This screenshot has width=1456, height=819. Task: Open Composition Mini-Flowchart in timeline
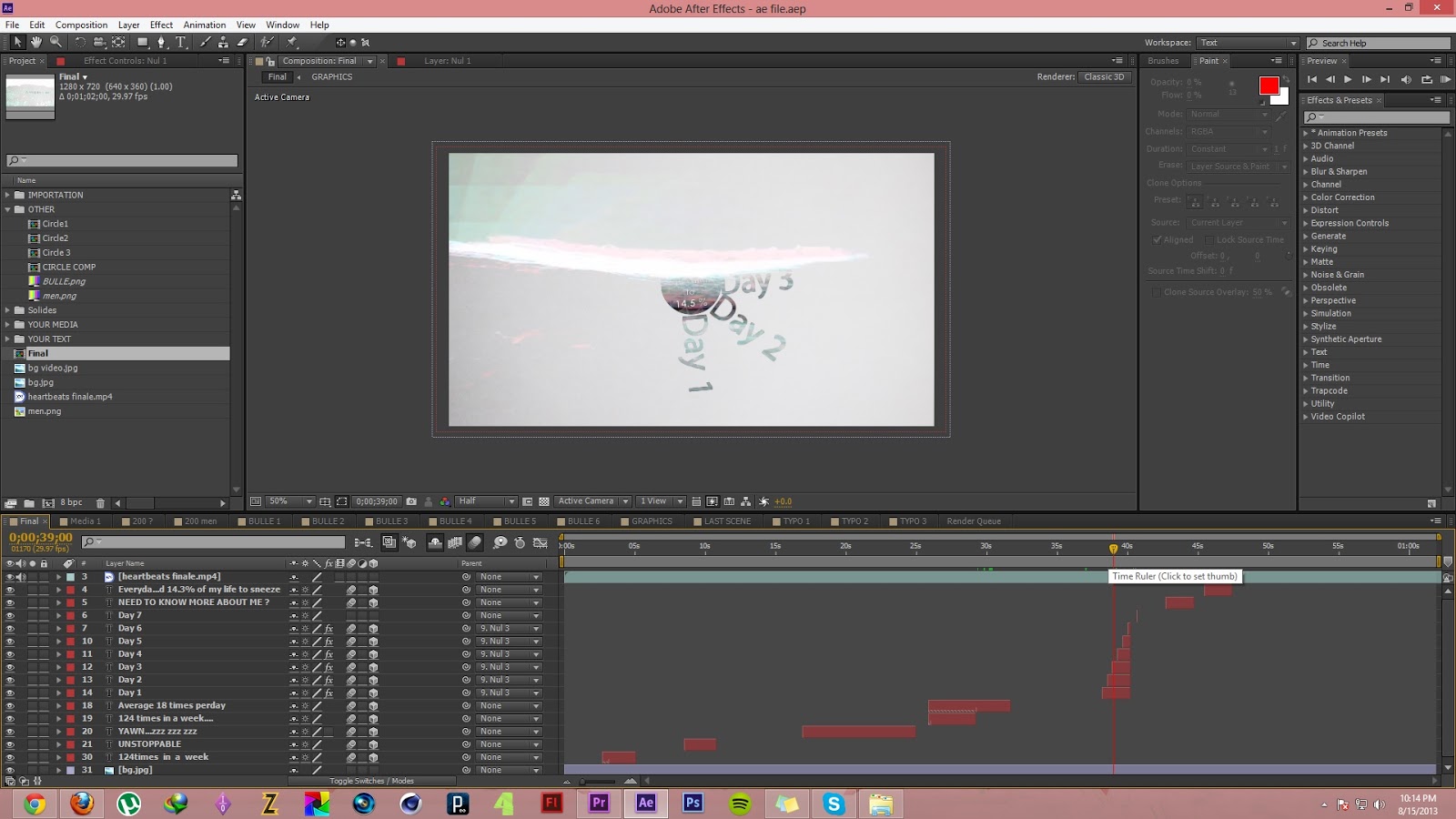[x=363, y=542]
